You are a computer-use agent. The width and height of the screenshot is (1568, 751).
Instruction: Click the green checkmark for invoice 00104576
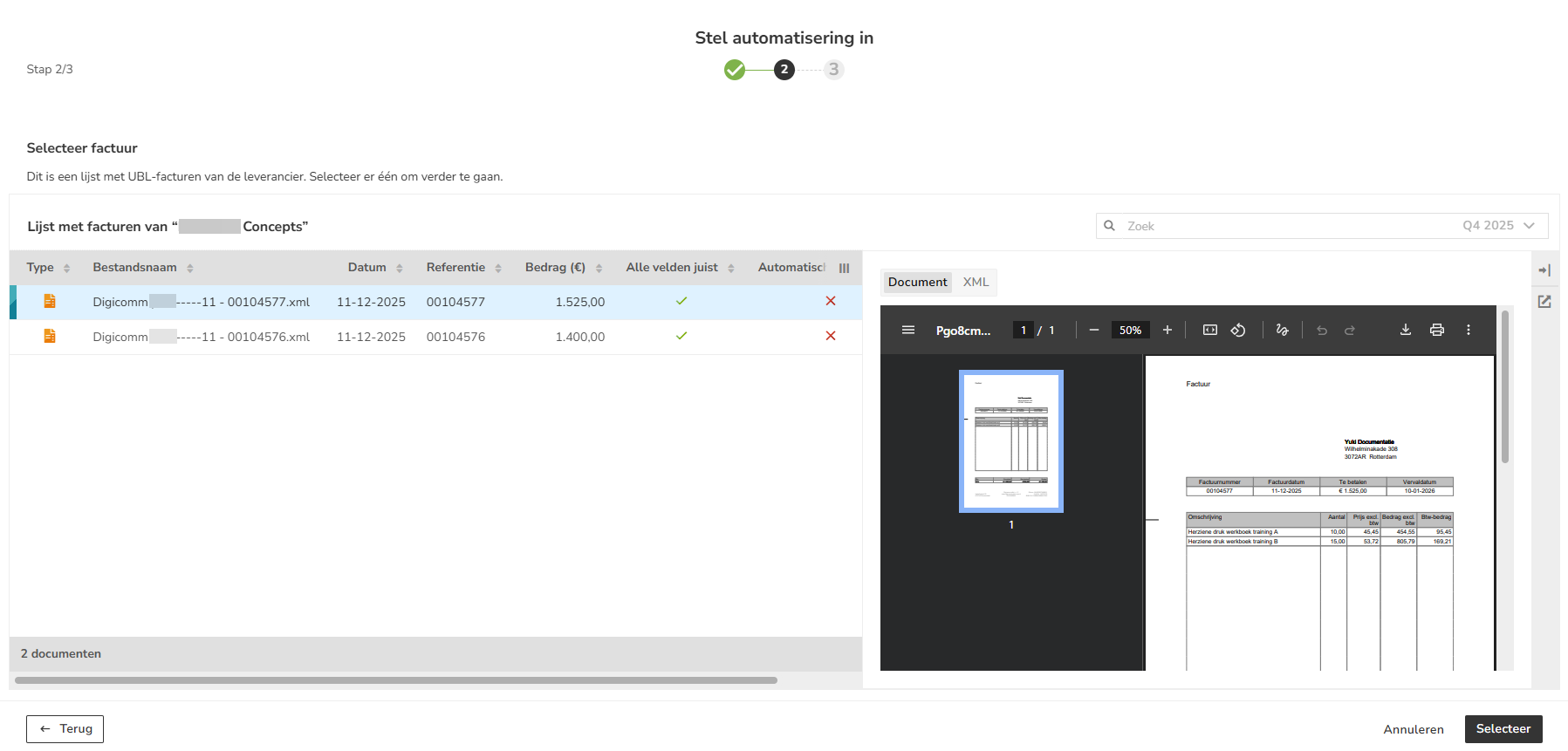[x=681, y=336]
